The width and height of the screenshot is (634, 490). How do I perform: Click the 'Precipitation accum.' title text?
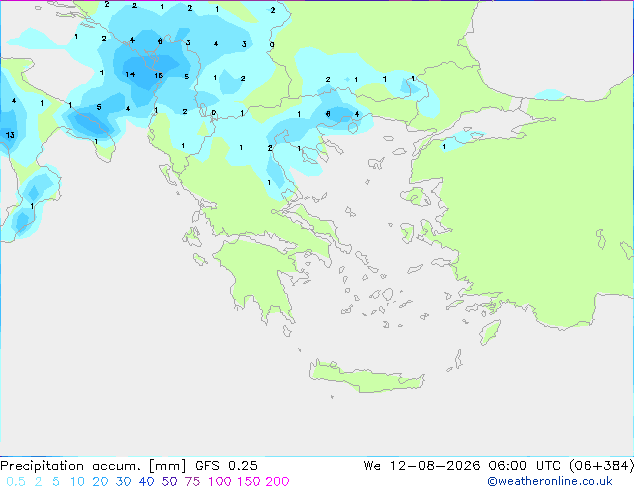(70, 466)
